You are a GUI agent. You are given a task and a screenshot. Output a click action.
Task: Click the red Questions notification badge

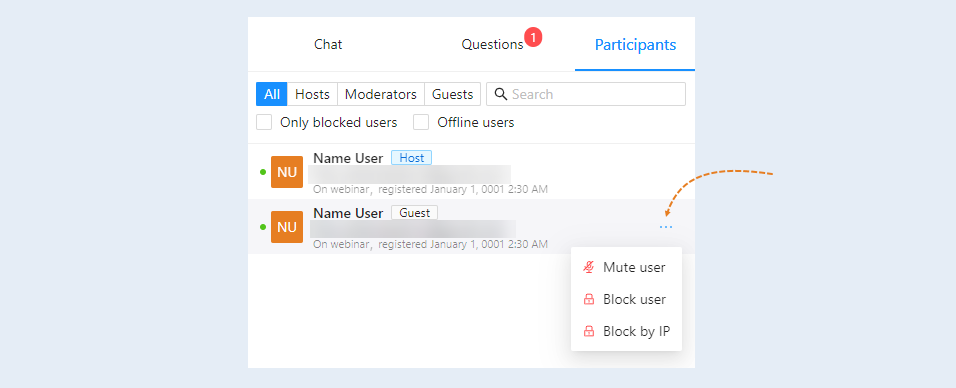[x=533, y=38]
